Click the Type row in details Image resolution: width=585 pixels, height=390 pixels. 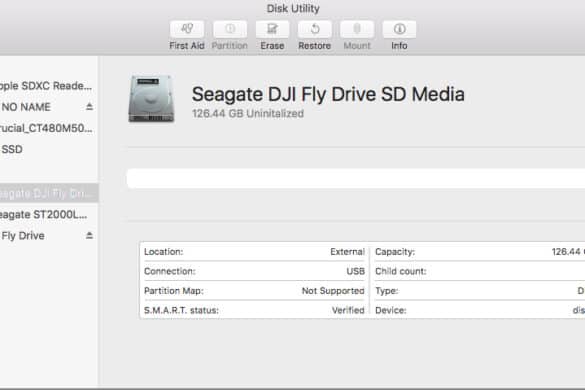pyautogui.click(x=480, y=291)
